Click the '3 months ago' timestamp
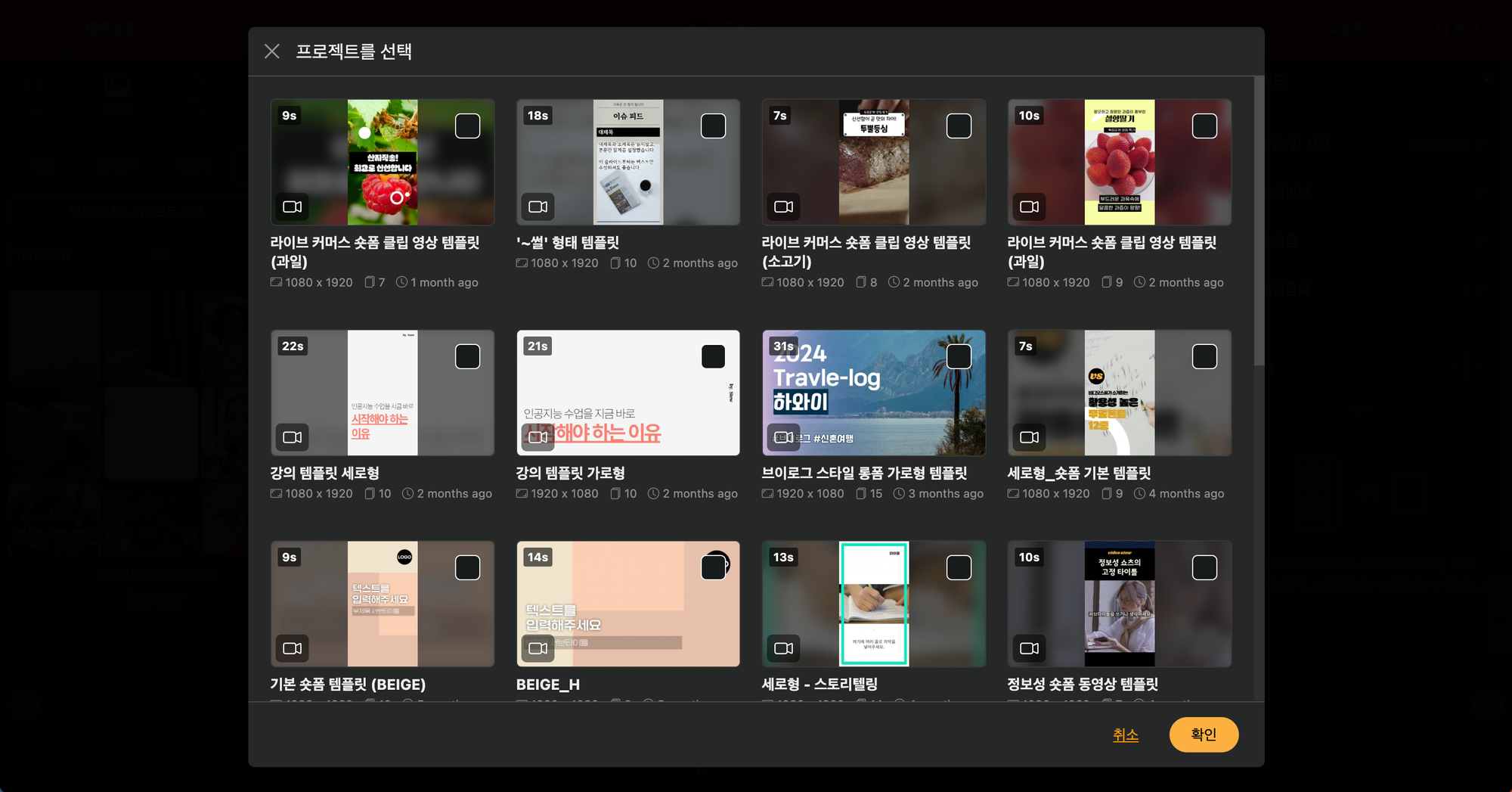1512x792 pixels. point(939,493)
